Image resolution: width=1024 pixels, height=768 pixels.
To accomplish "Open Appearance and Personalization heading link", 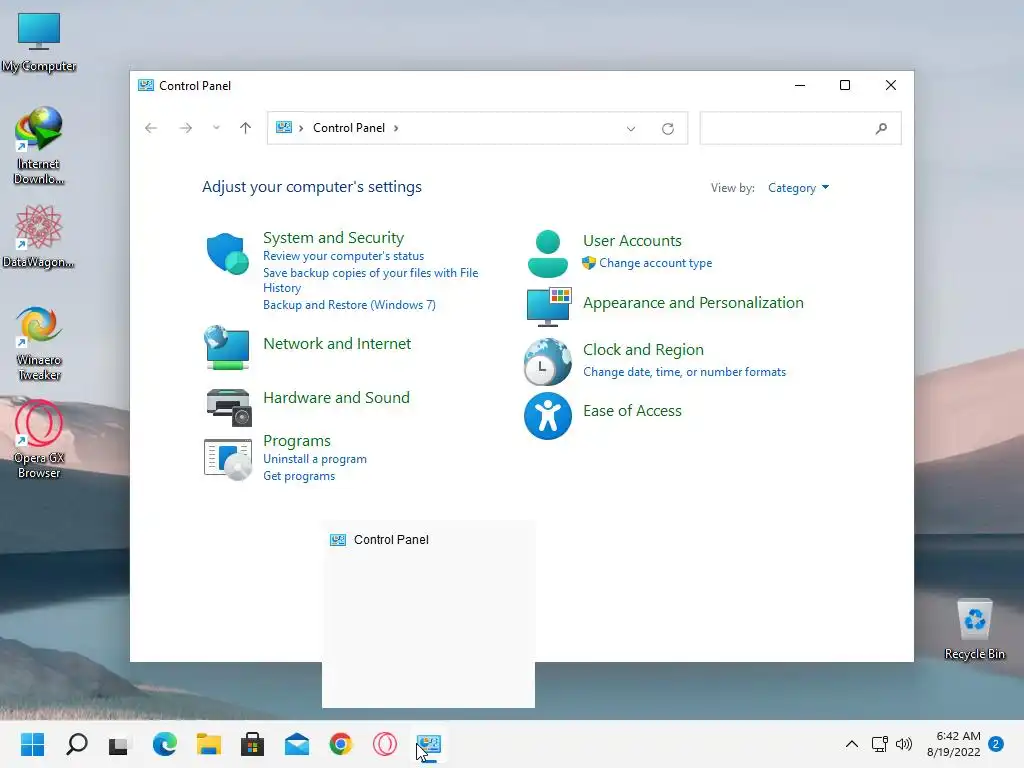I will pos(693,303).
